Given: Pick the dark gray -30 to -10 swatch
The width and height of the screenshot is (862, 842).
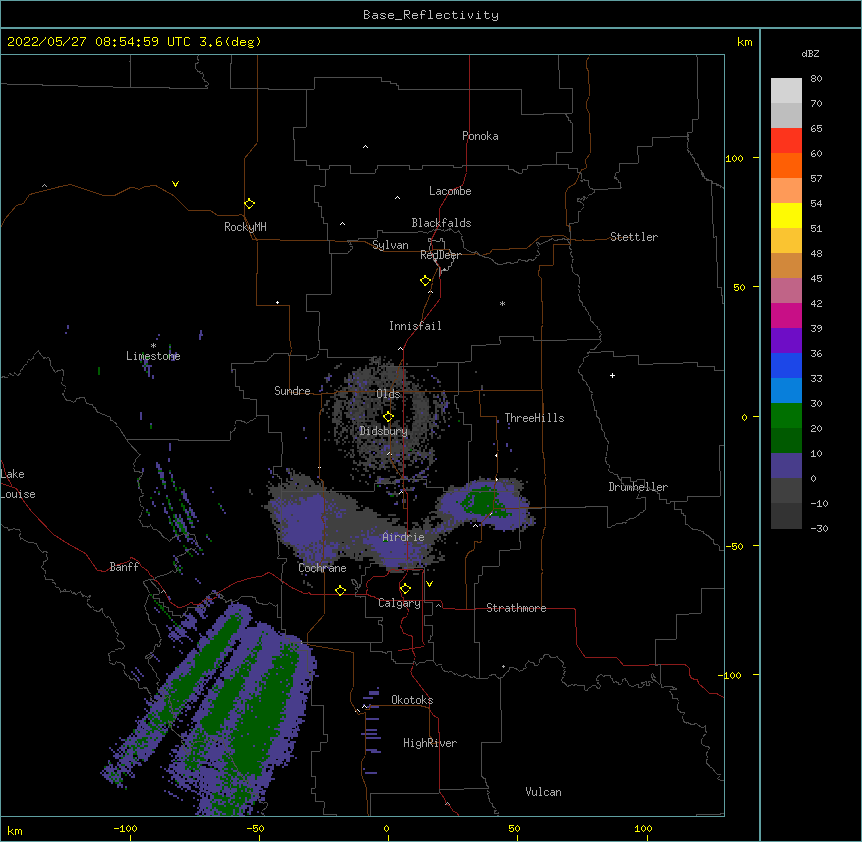Looking at the screenshot, I should [786, 516].
